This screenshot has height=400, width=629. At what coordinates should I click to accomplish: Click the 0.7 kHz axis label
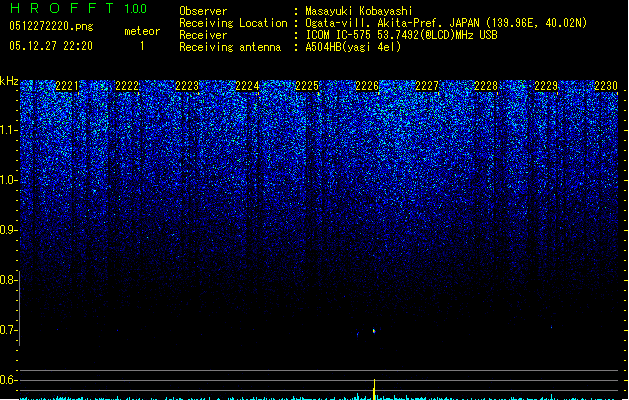8,330
